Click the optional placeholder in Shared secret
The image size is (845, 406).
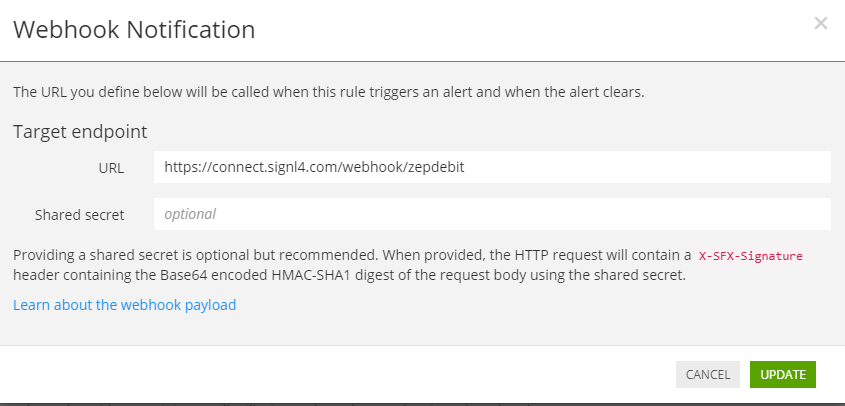[x=190, y=214]
